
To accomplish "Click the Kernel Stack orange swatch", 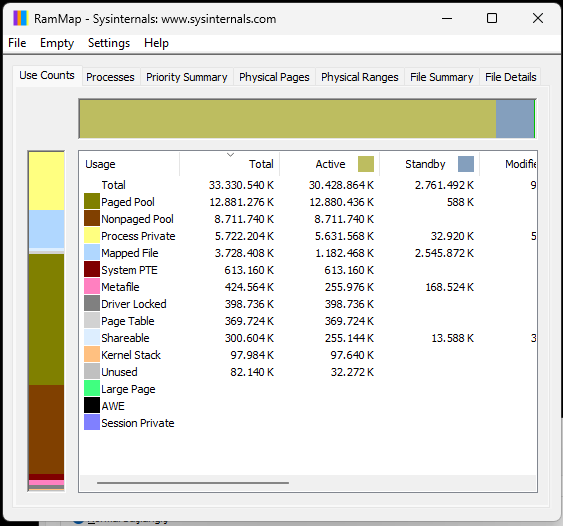I will (92, 354).
